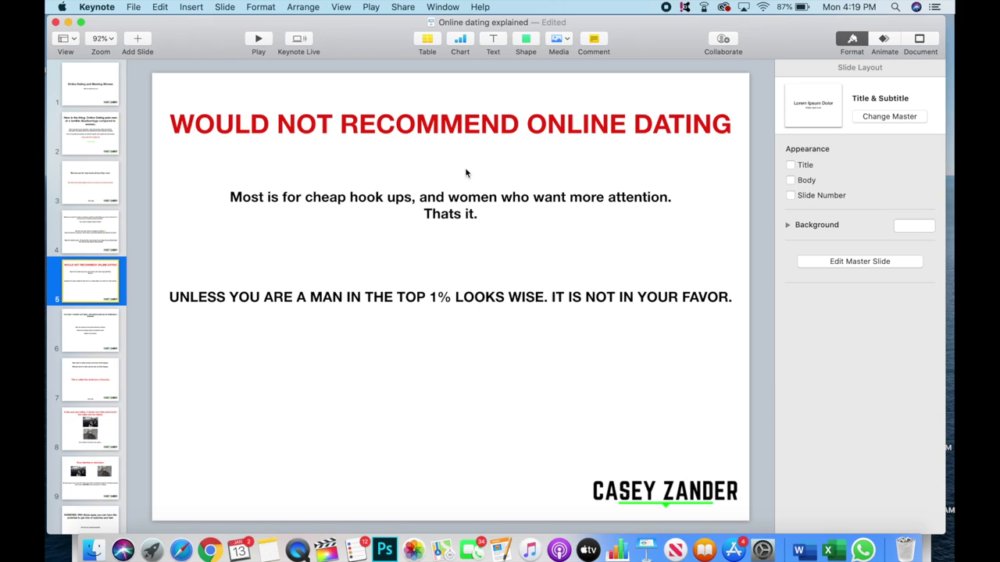Screen dimensions: 1000x562
Task: Open the Slide menu
Action: click(x=224, y=7)
